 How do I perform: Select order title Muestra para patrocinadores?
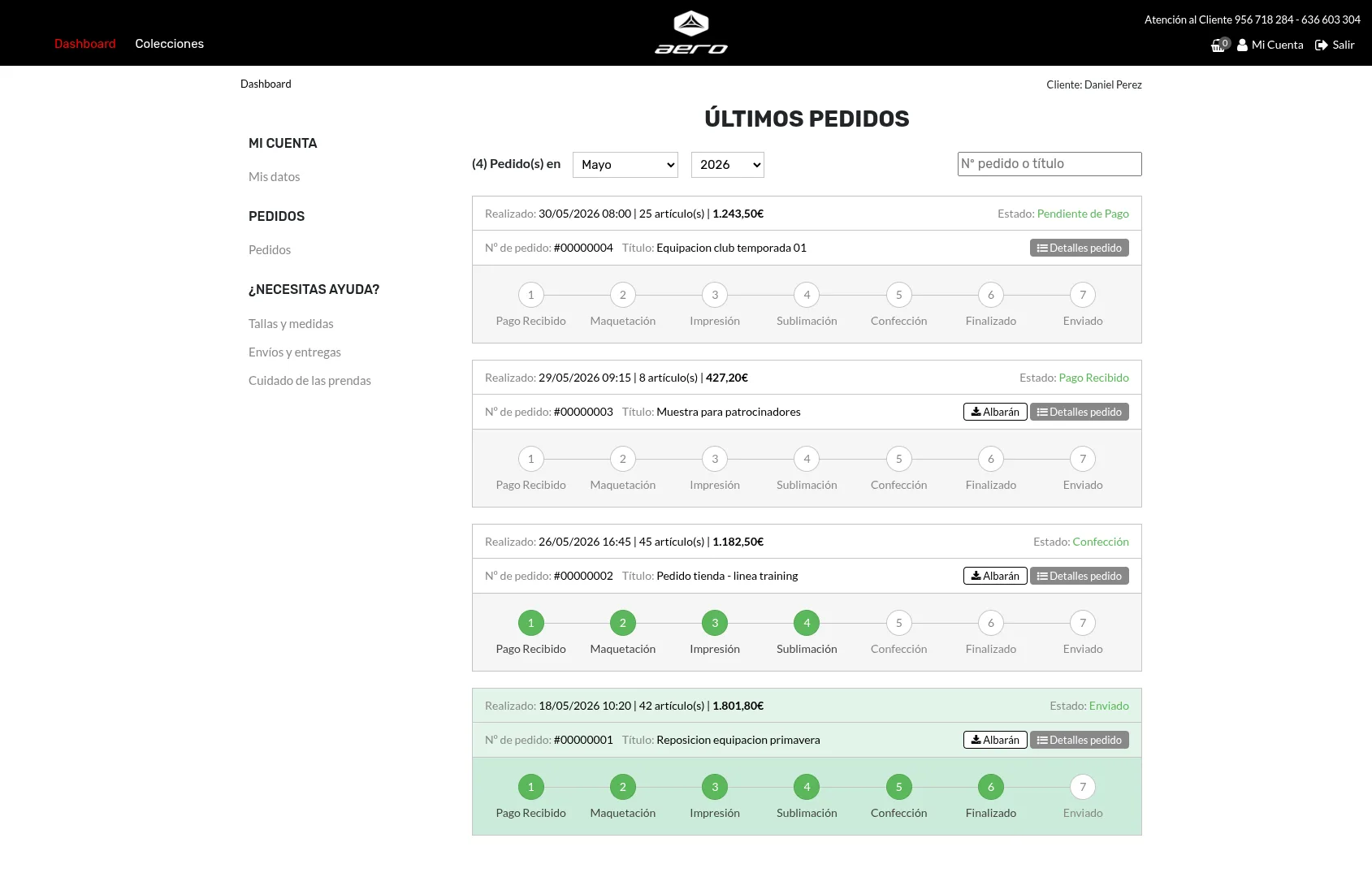click(729, 412)
